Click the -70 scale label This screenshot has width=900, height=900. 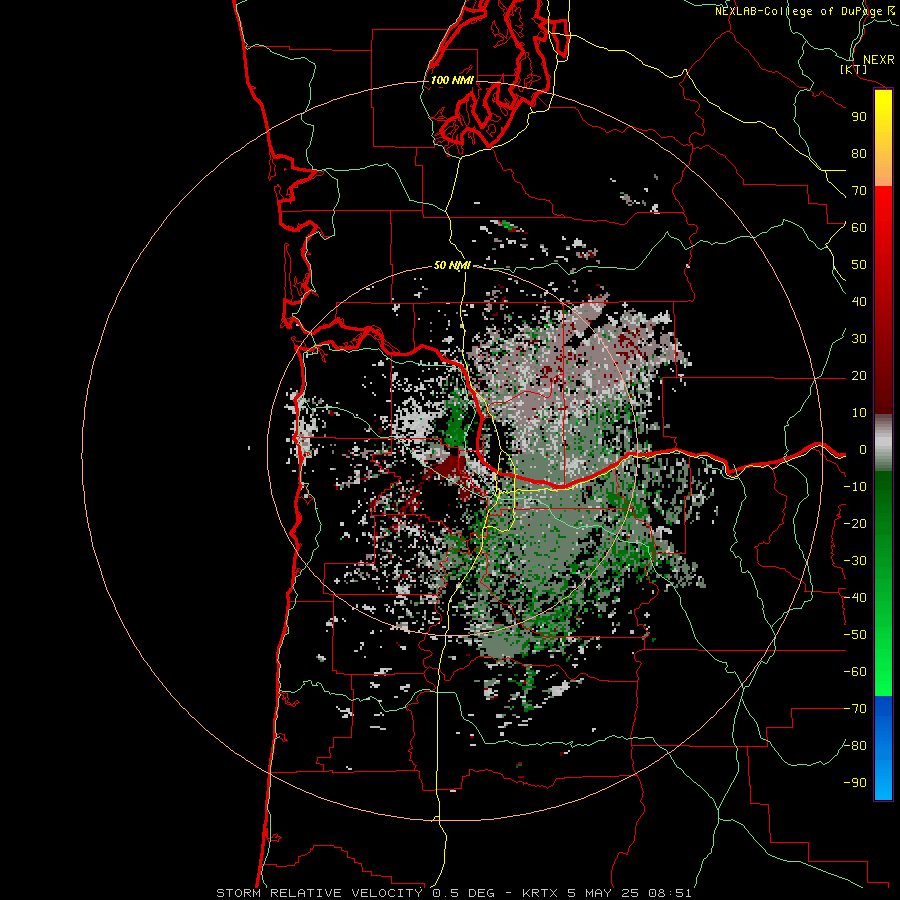click(855, 709)
